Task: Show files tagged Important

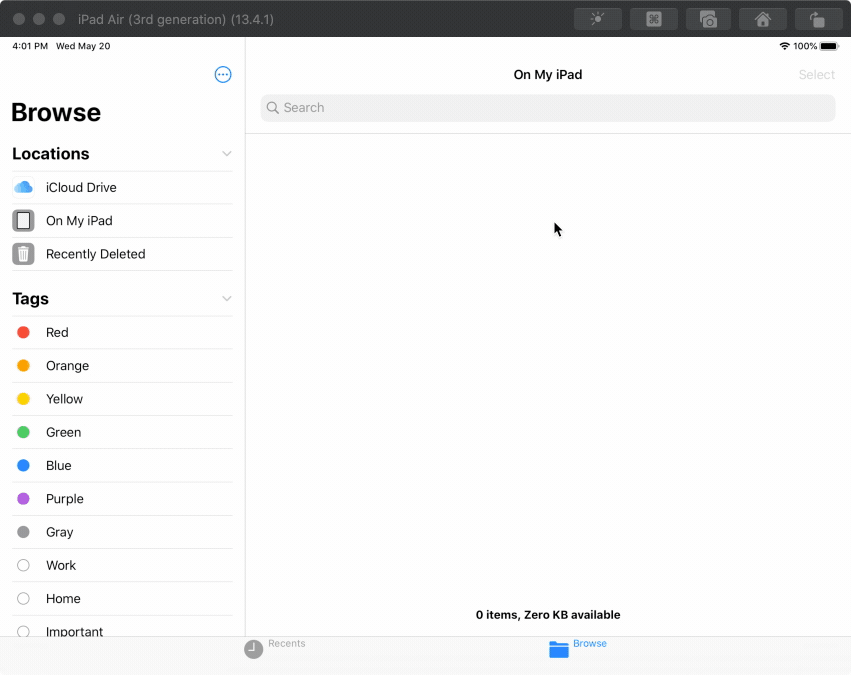Action: 122,627
